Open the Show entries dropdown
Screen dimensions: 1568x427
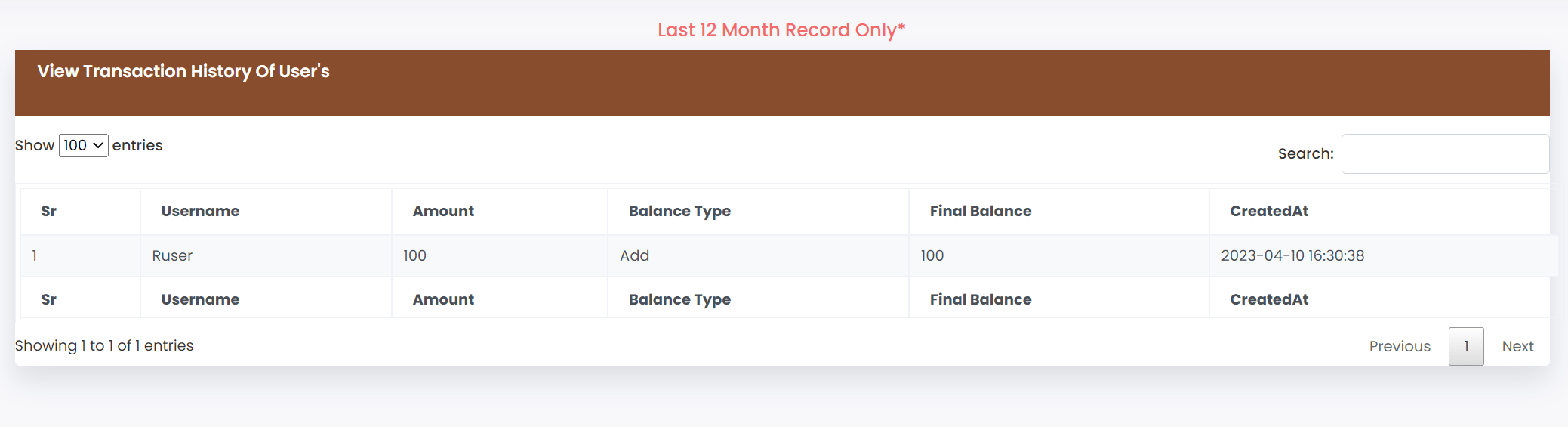(84, 145)
